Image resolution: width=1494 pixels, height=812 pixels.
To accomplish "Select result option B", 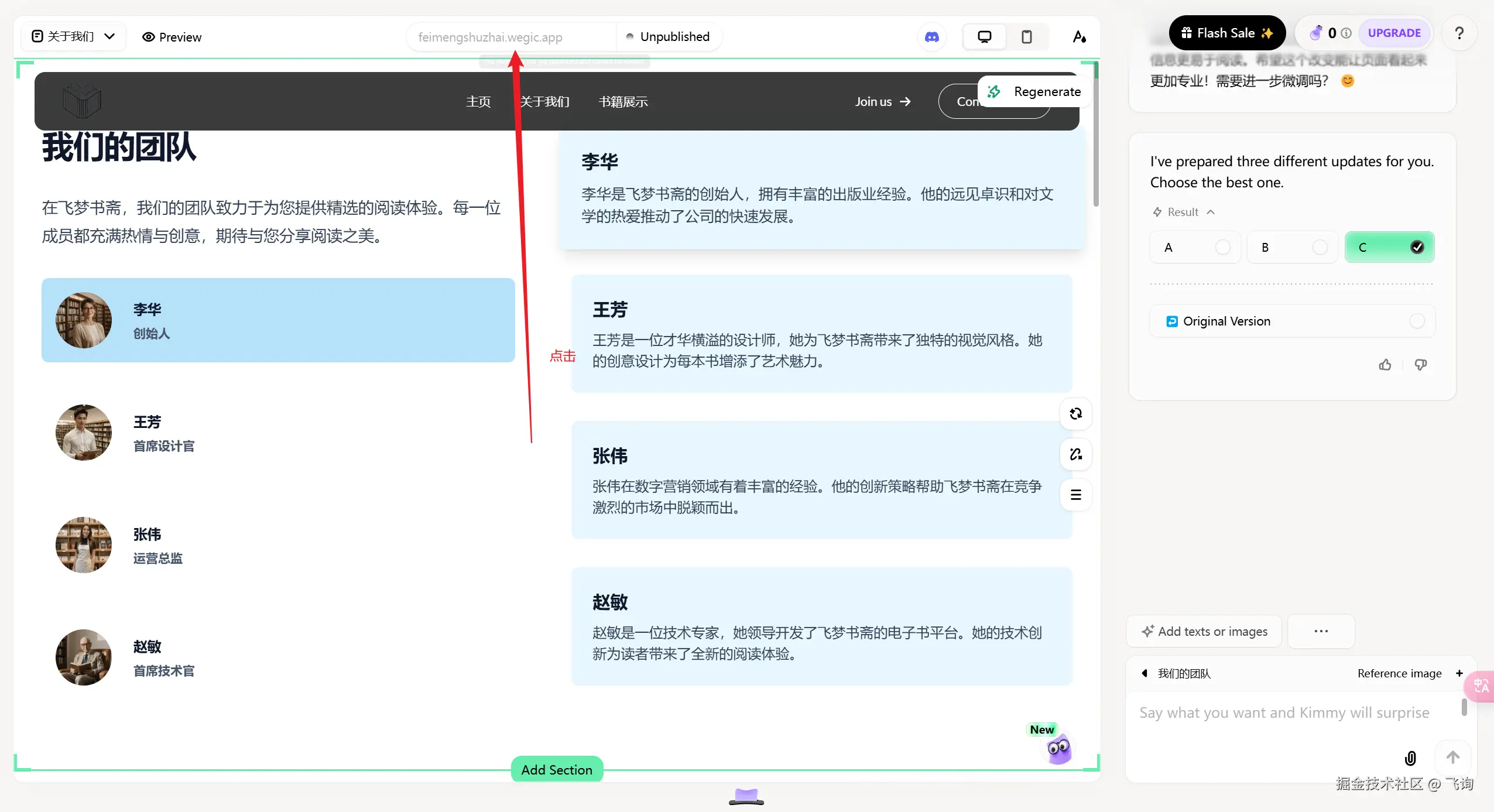I will point(1291,247).
